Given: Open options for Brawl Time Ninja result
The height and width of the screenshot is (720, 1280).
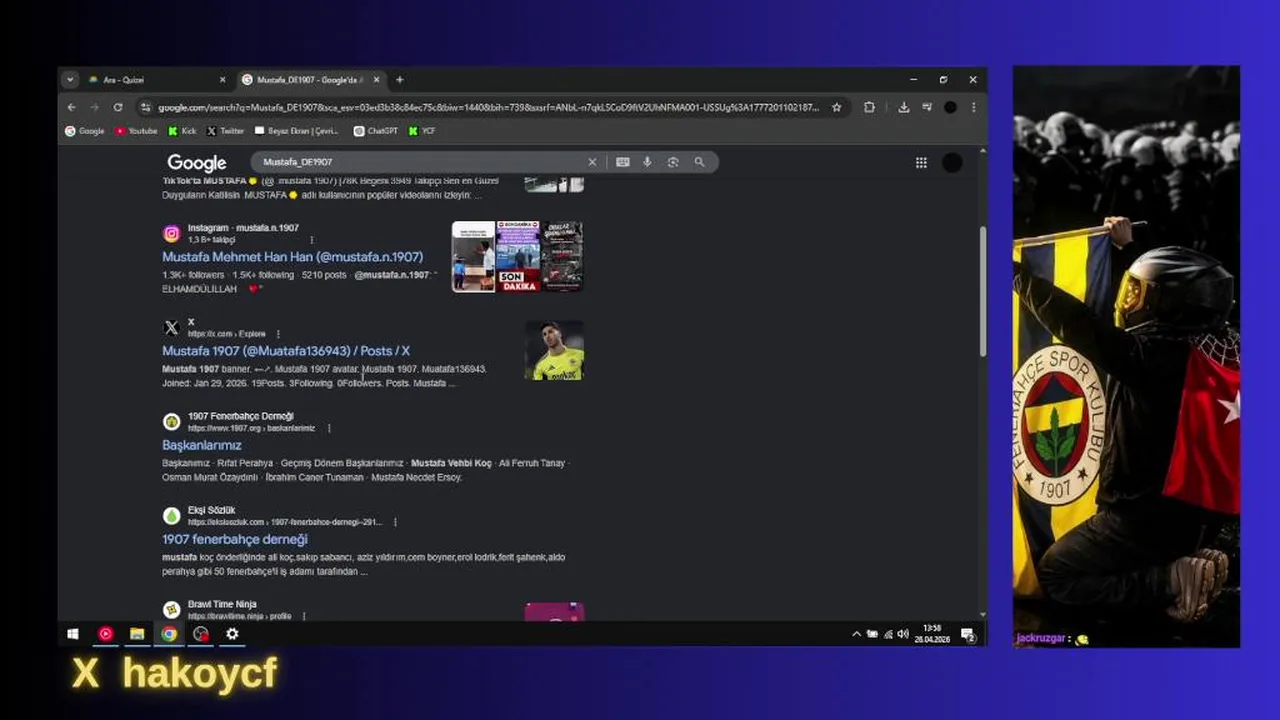Looking at the screenshot, I should click(304, 616).
